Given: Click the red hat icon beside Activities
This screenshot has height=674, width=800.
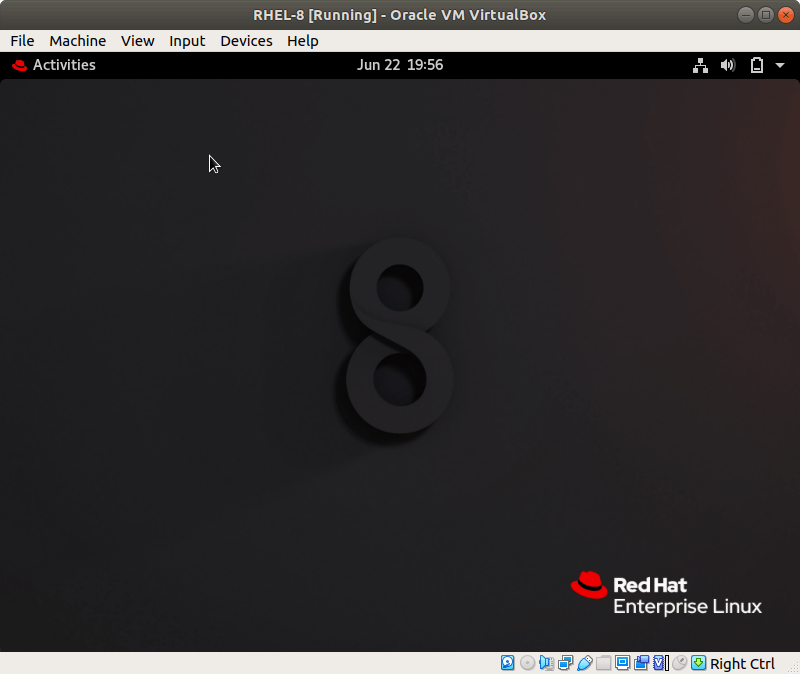Looking at the screenshot, I should pyautogui.click(x=19, y=65).
